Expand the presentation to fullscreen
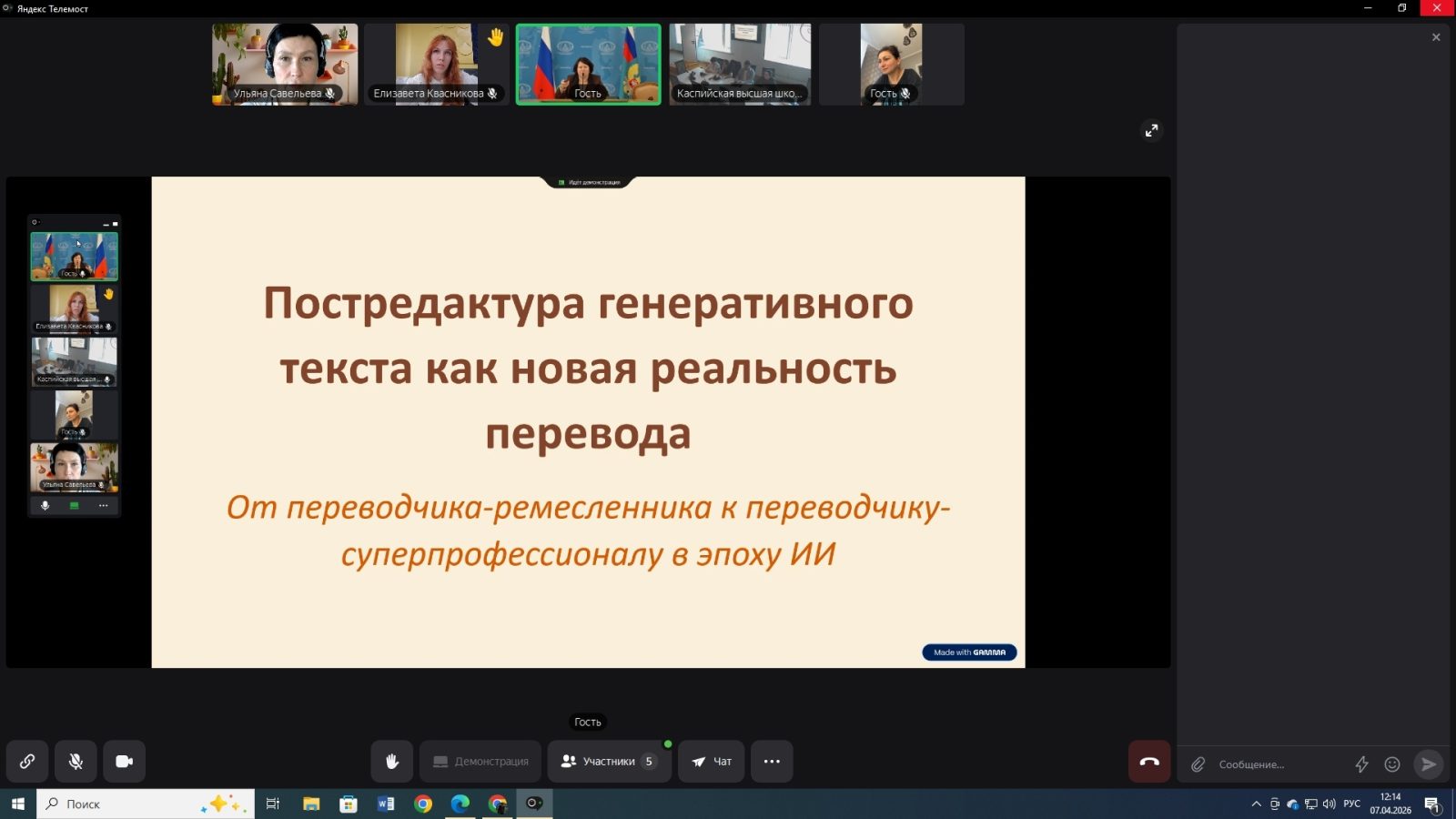The height and width of the screenshot is (819, 1456). pyautogui.click(x=1152, y=131)
